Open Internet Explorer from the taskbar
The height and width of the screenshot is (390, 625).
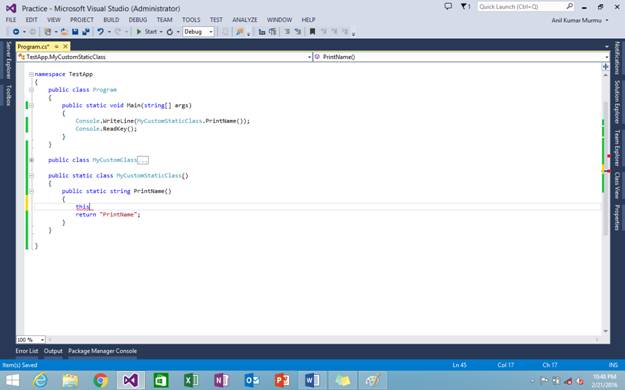click(x=40, y=380)
